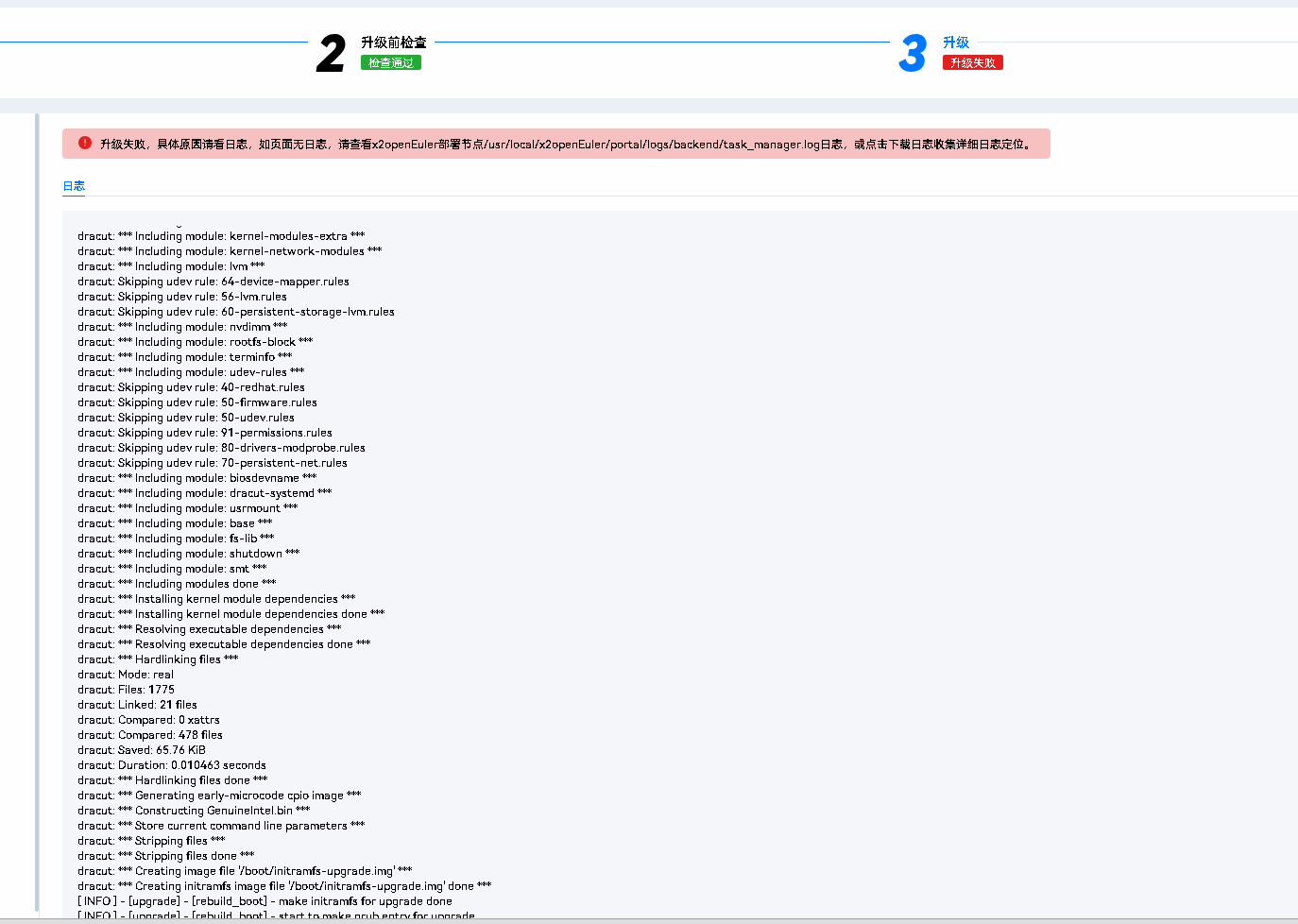Click the green 检查通过 status badge

(x=390, y=63)
